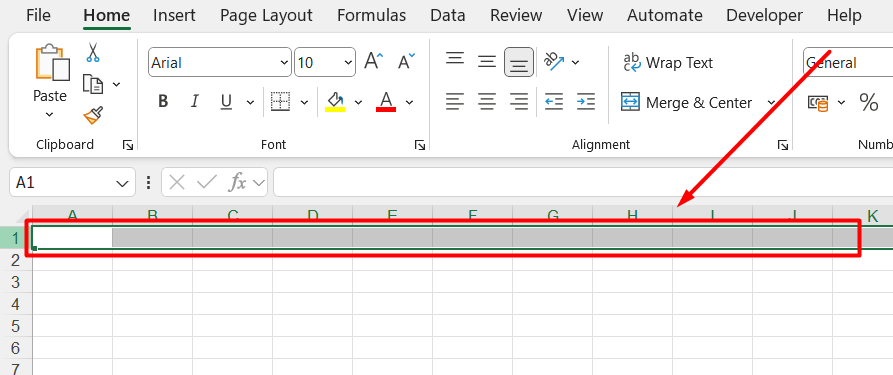Apply red Font Color
The height and width of the screenshot is (375, 893).
coord(386,102)
